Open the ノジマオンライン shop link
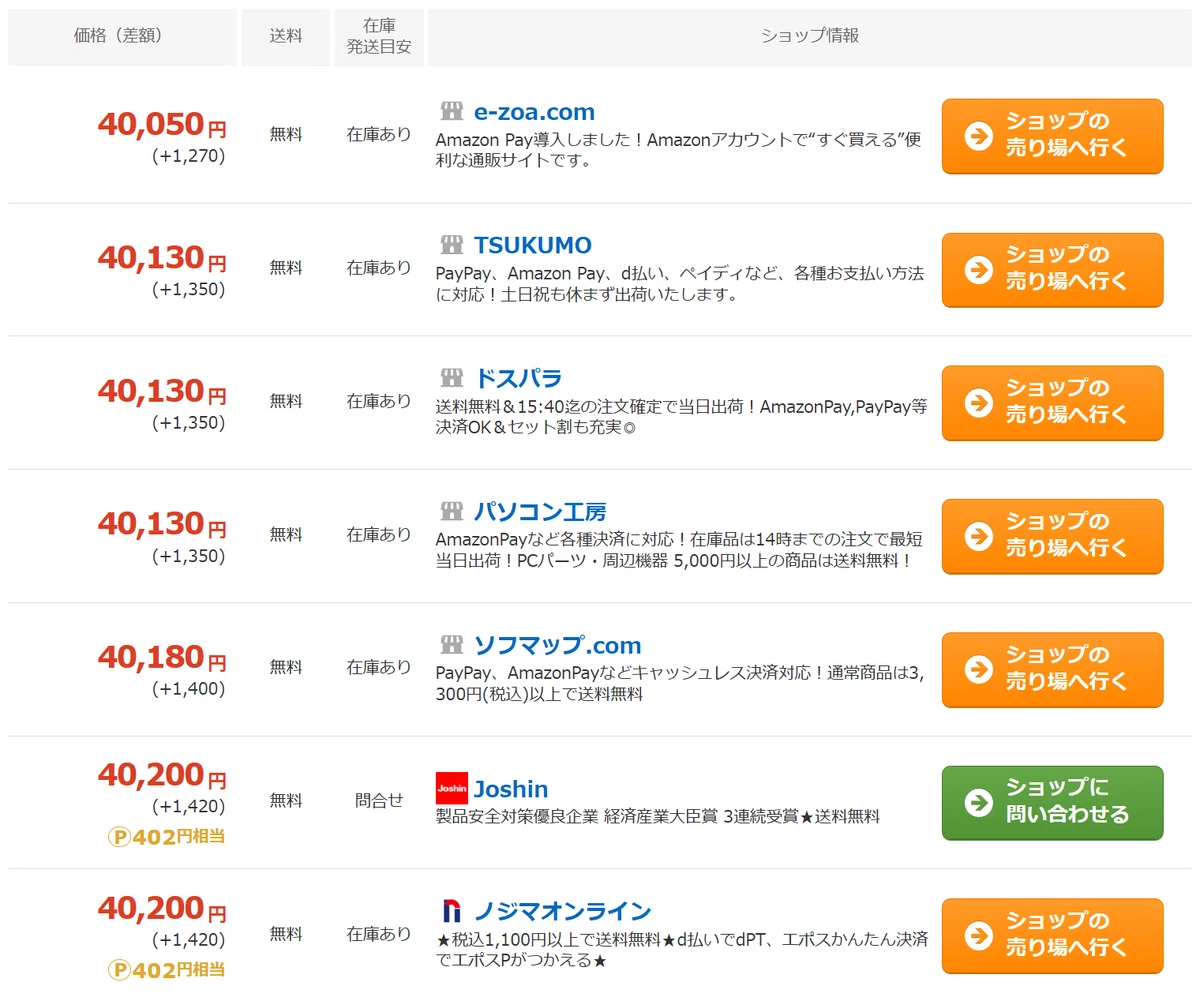Image resolution: width=1200 pixels, height=997 pixels. (x=562, y=911)
